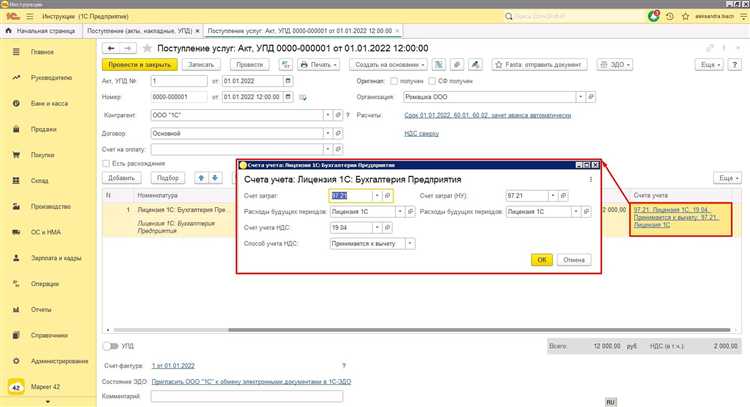Screen dimensions: 750x407
Task: Click the Записать button
Action: [x=201, y=65]
